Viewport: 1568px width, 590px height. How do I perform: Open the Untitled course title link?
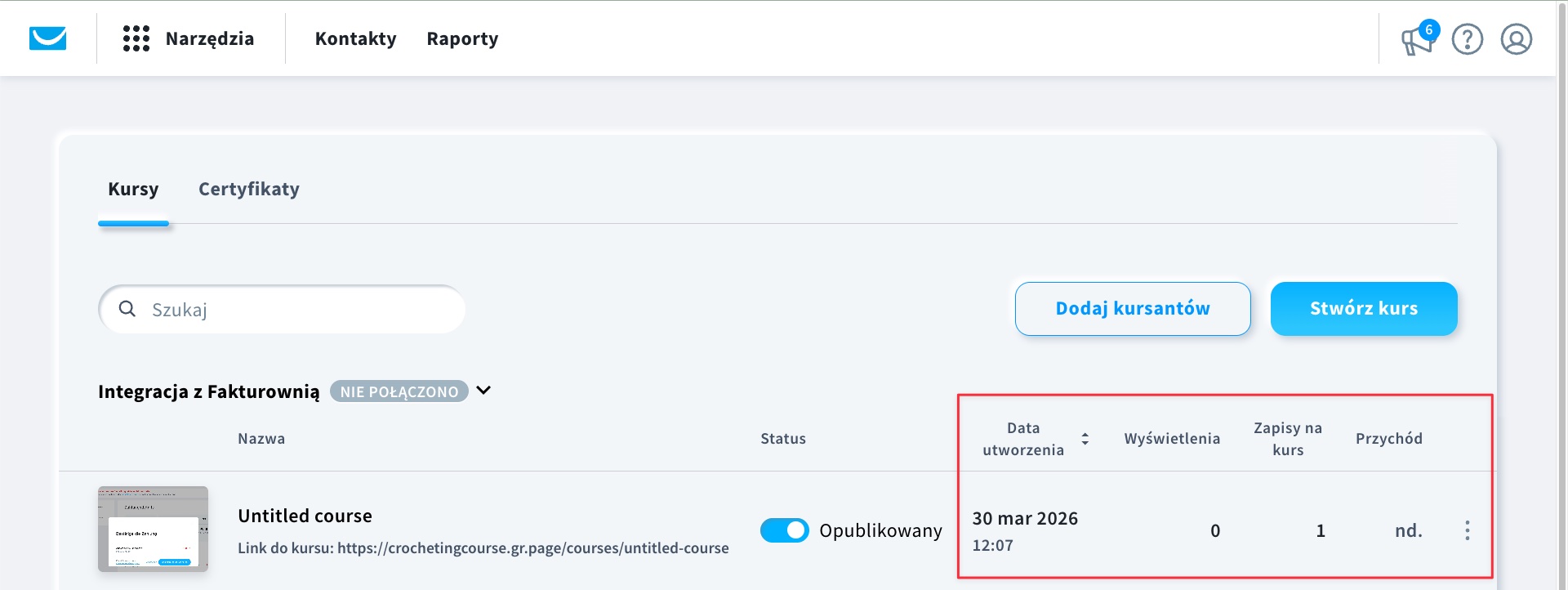click(305, 516)
